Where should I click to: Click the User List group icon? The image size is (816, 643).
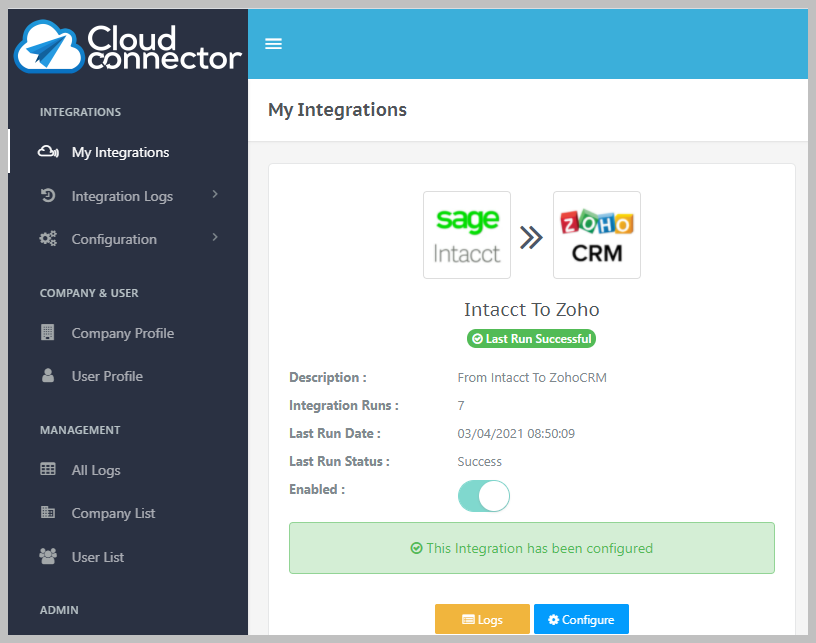tap(48, 556)
